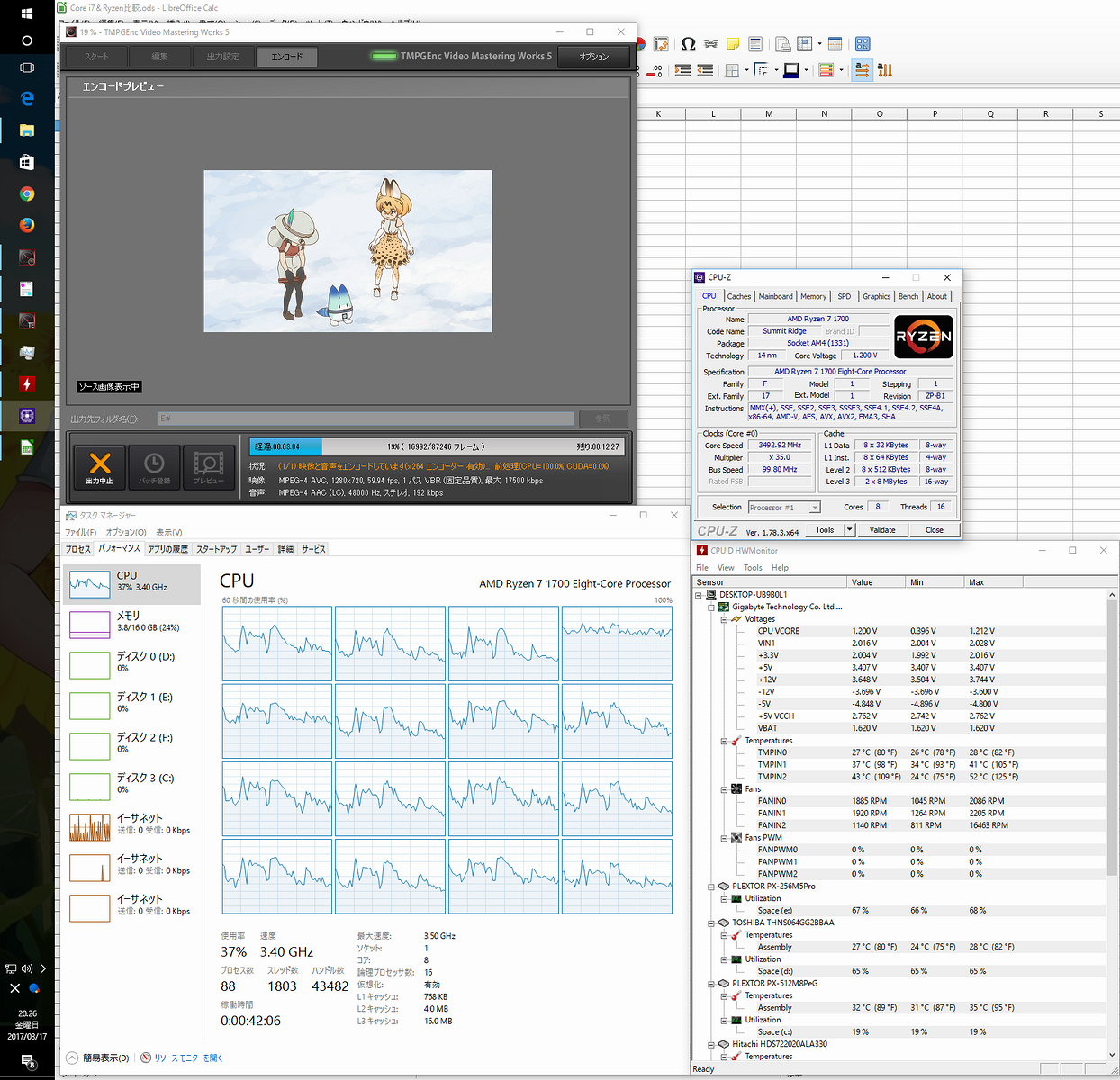Open the border style dropdown arrow in Calc
The image size is (1120, 1080).
pyautogui.click(x=776, y=70)
